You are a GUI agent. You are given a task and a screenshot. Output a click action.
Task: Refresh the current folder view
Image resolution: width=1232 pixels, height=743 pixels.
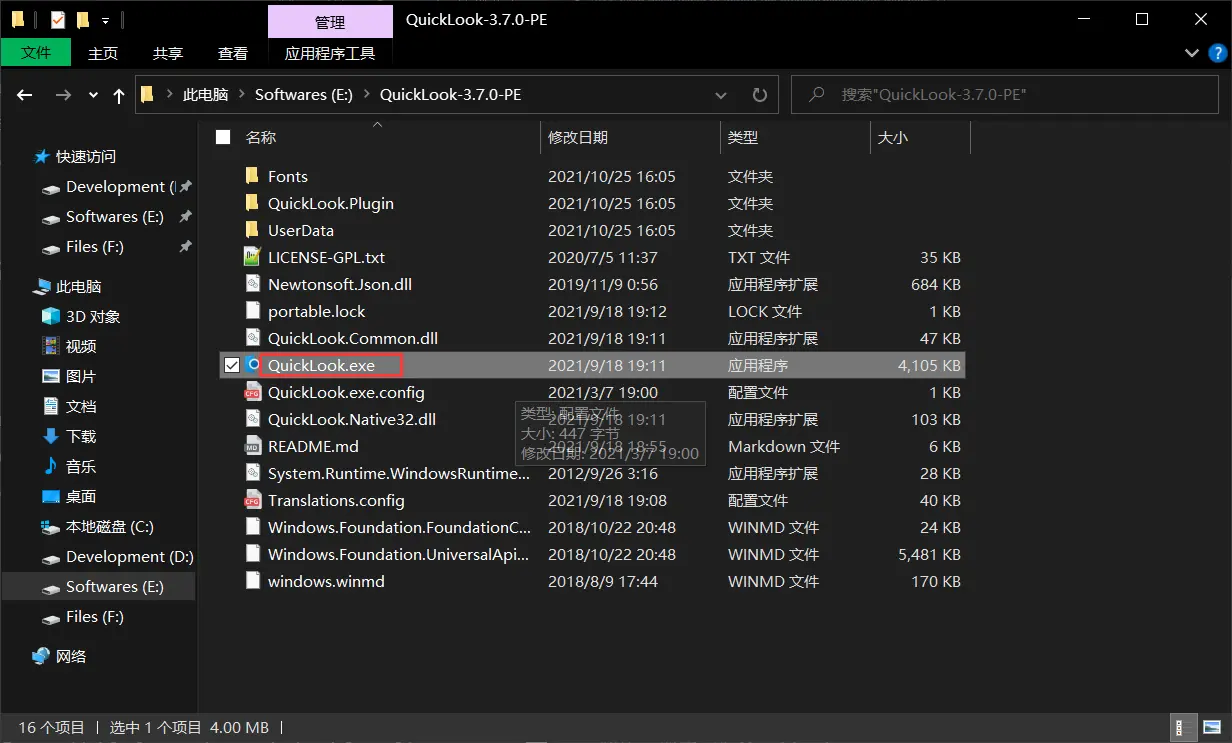click(759, 95)
